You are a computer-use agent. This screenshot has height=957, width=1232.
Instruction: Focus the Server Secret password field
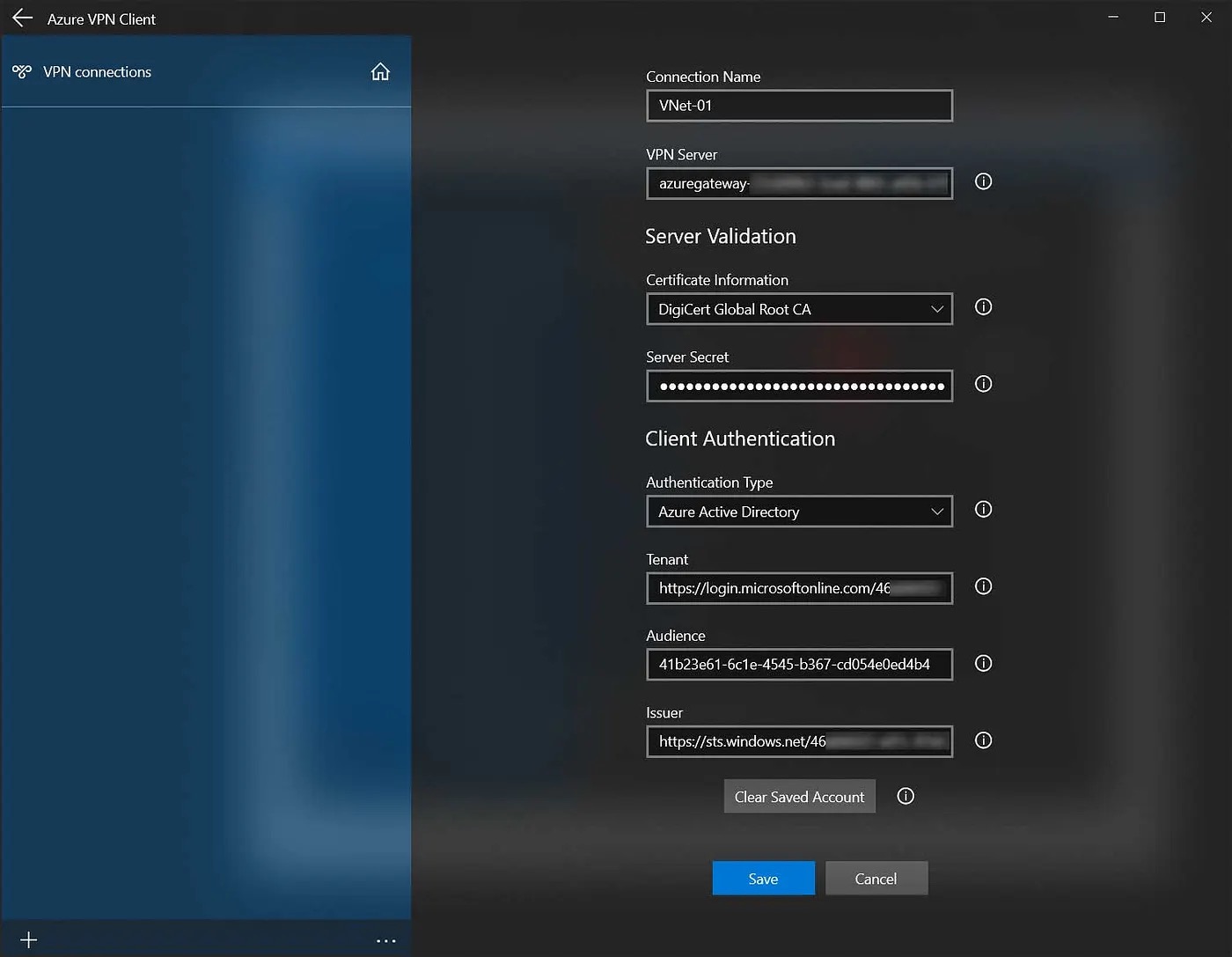pyautogui.click(x=799, y=386)
